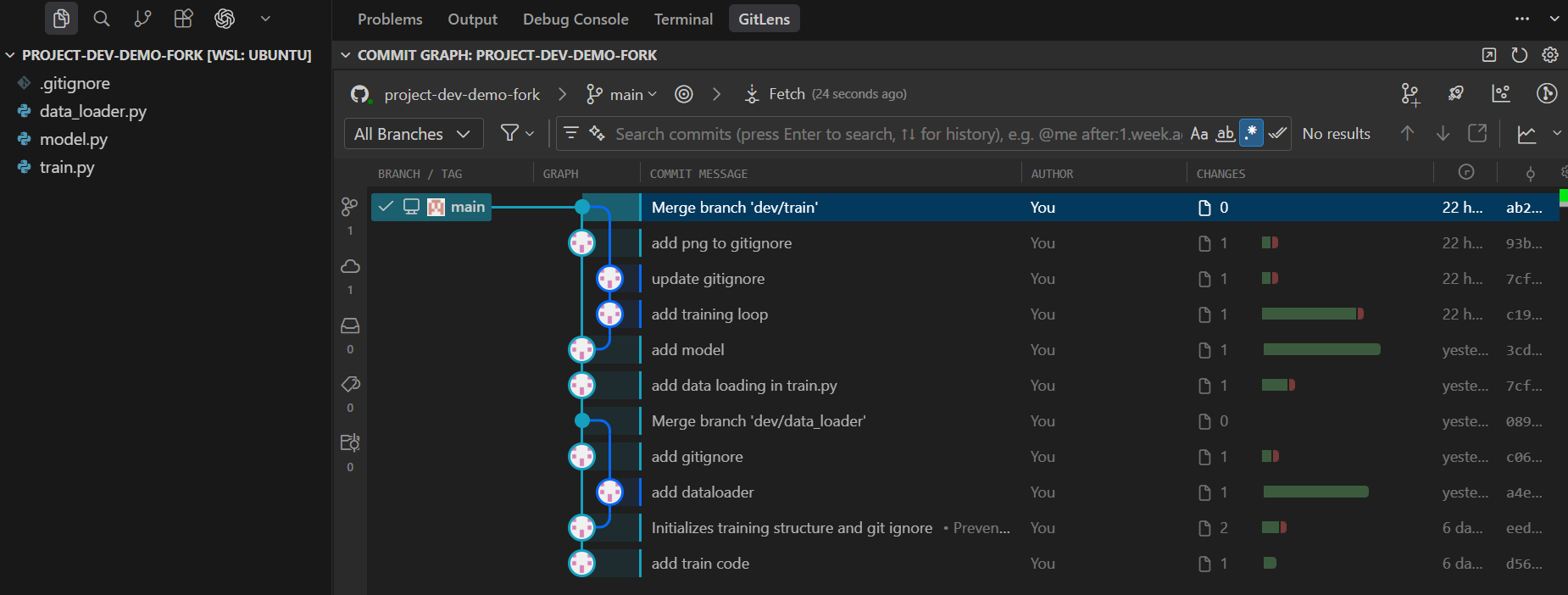This screenshot has width=1568, height=595.
Task: Switch to the Output tab
Action: 472,19
